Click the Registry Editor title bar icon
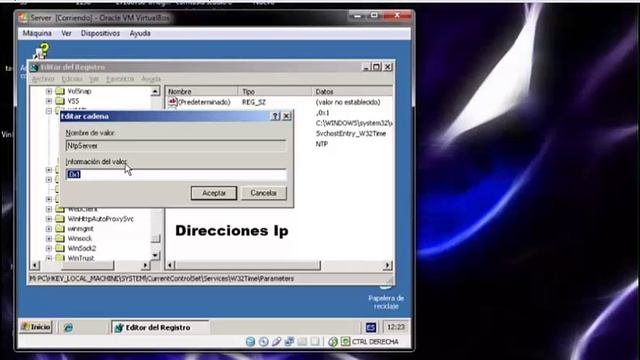The width and height of the screenshot is (640, 360). click(34, 67)
